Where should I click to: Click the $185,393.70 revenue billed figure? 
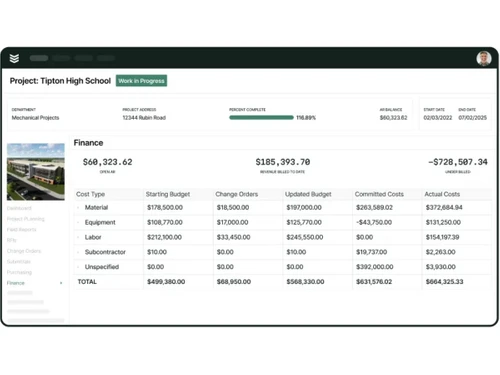[283, 162]
